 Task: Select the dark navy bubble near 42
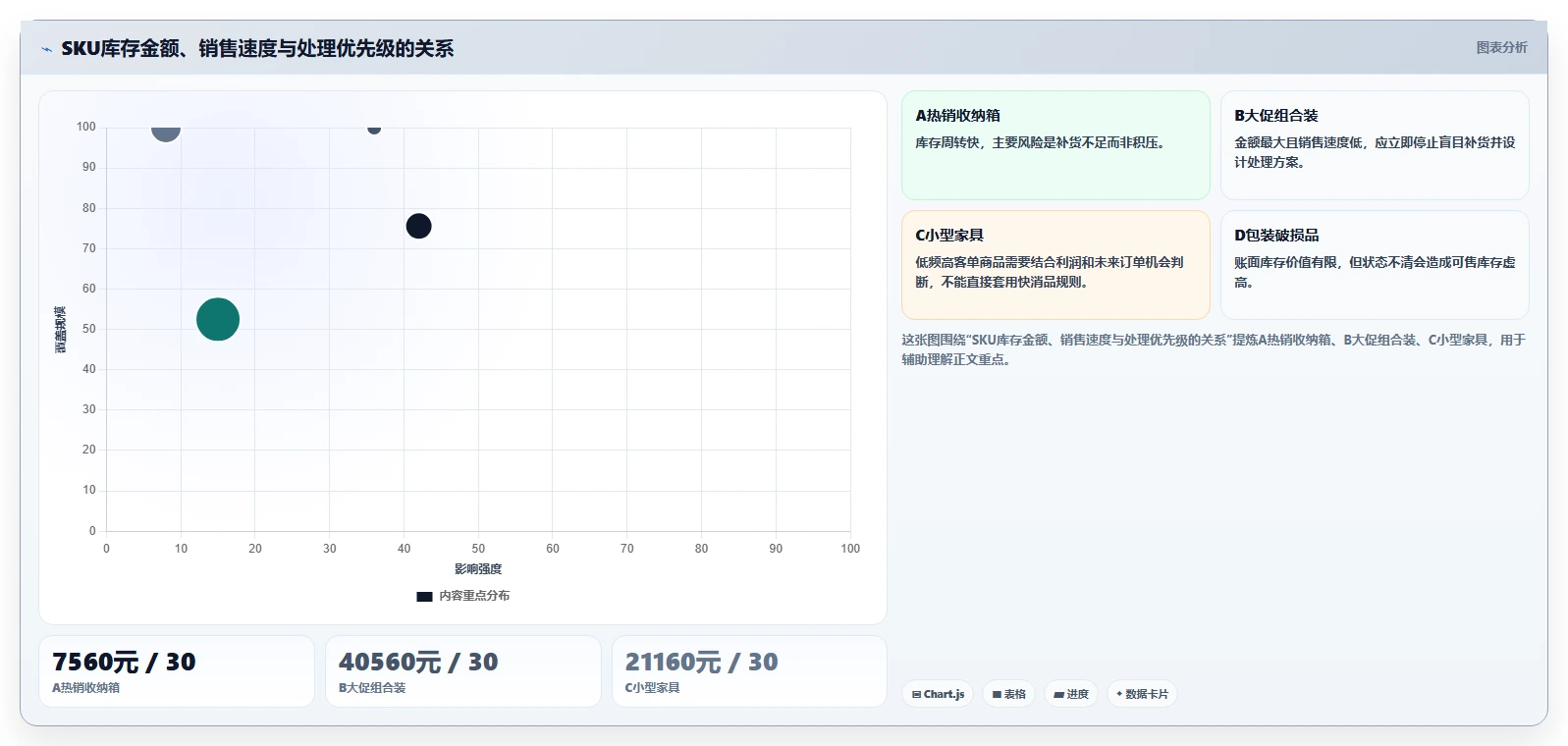click(x=419, y=226)
